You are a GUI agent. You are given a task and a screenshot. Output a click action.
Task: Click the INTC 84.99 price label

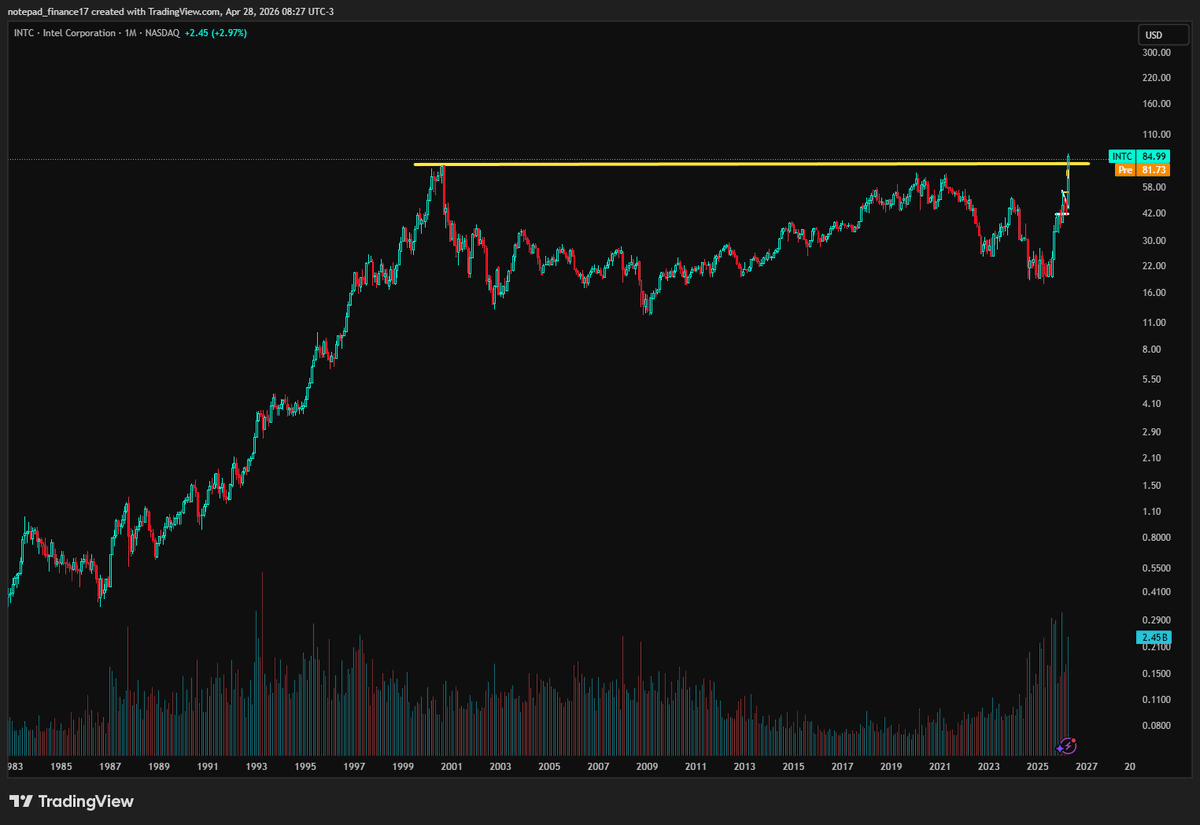pos(1139,157)
